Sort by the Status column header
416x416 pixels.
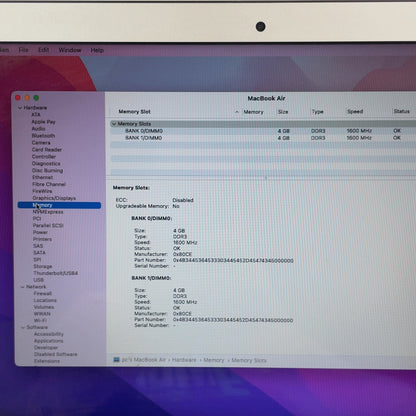click(x=402, y=111)
